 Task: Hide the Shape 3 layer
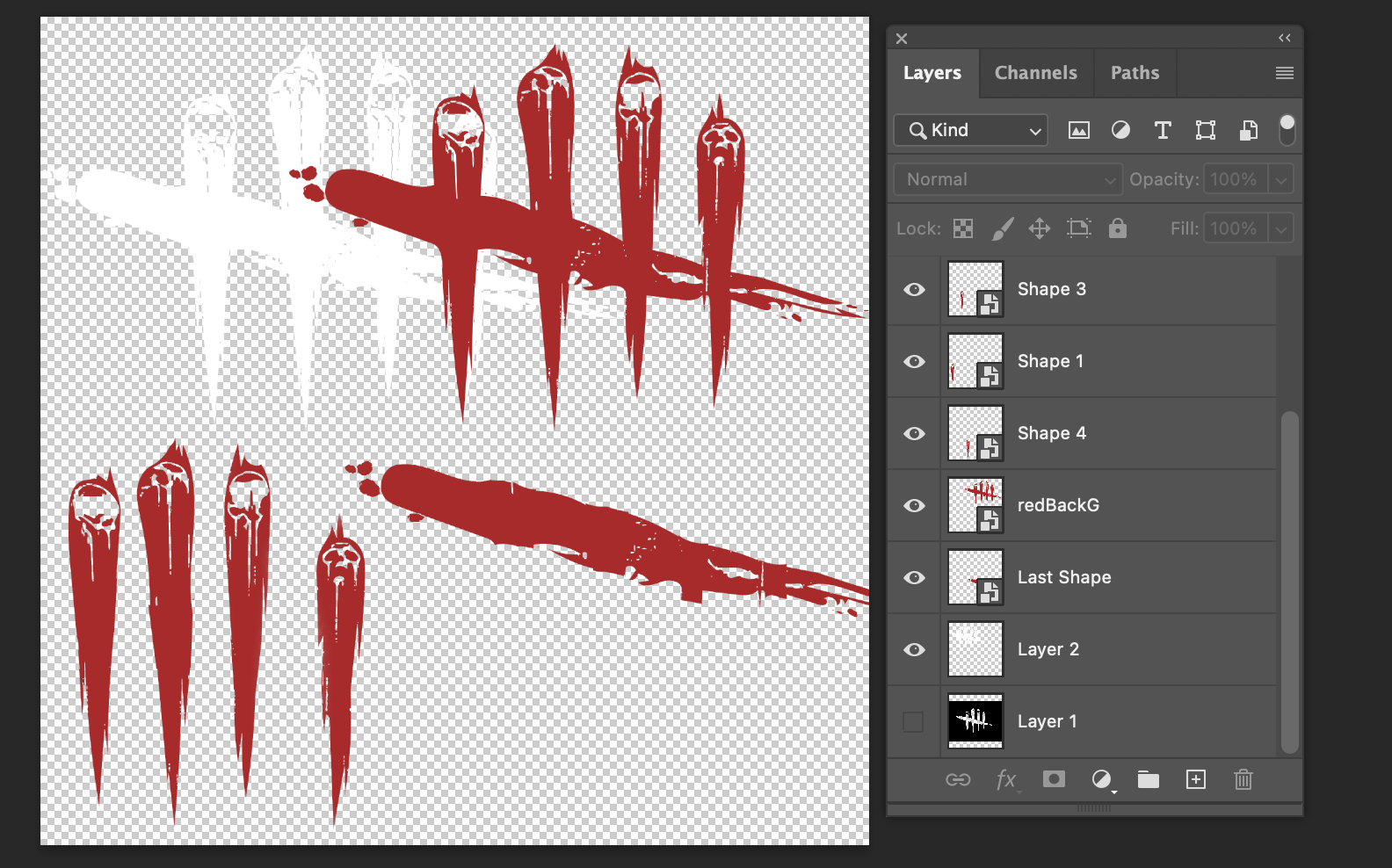(914, 289)
